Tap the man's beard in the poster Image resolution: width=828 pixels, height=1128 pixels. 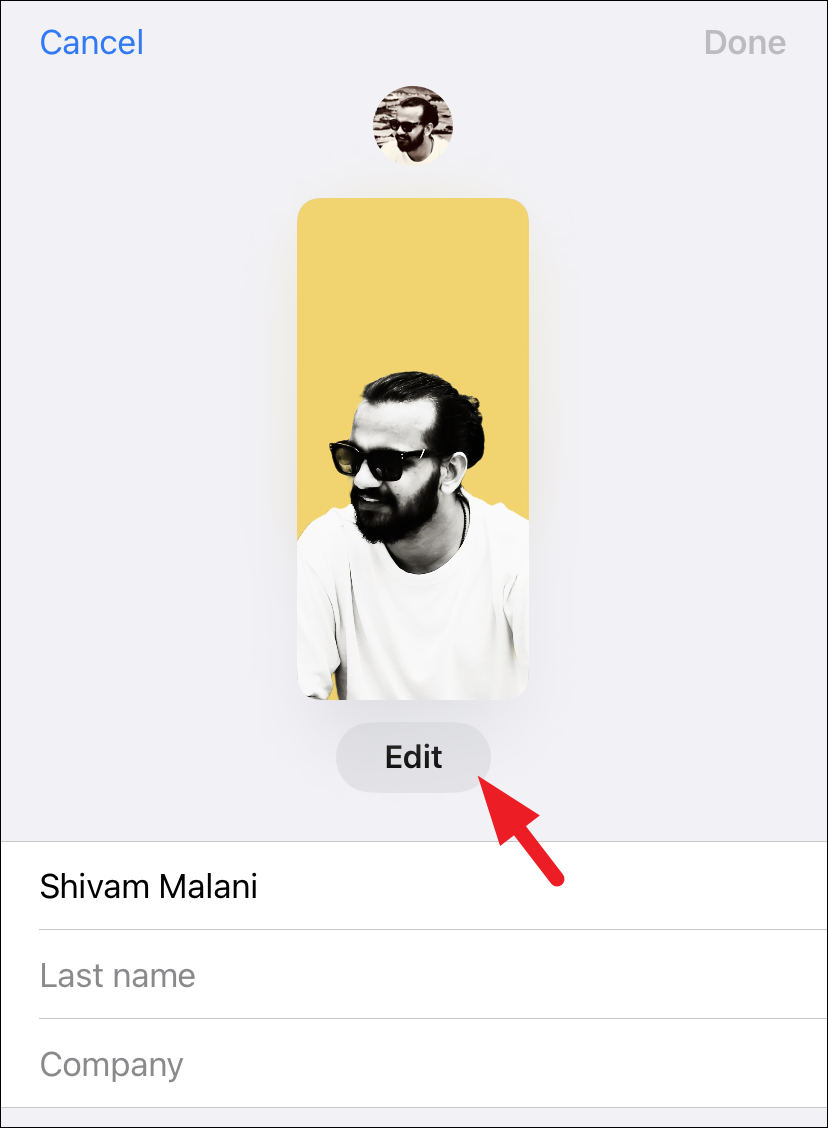396,514
